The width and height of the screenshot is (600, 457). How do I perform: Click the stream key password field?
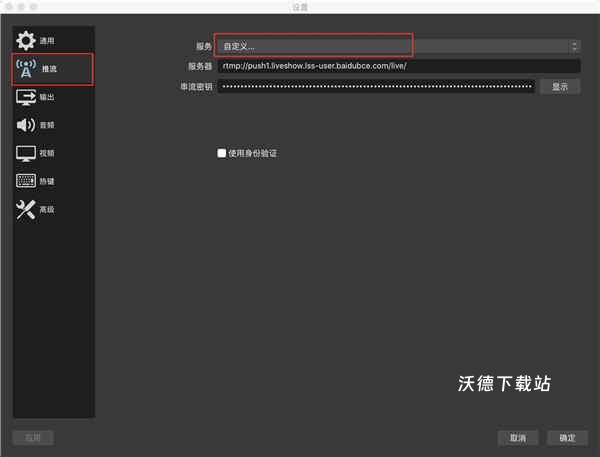(x=377, y=87)
